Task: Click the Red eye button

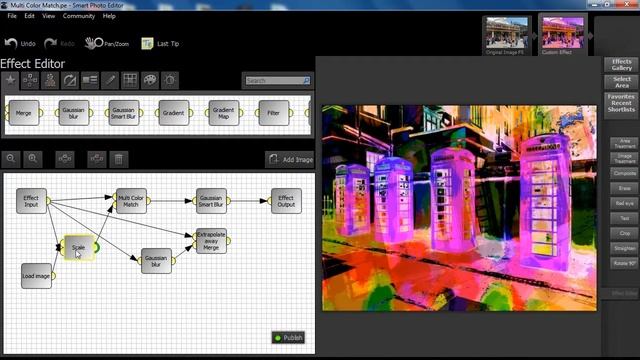Action: click(624, 203)
